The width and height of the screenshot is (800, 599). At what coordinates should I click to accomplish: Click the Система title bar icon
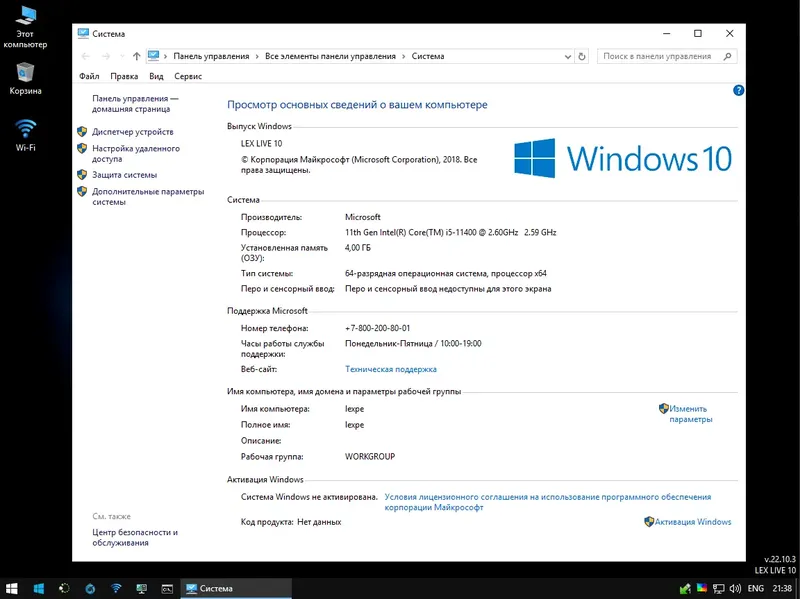pyautogui.click(x=83, y=34)
